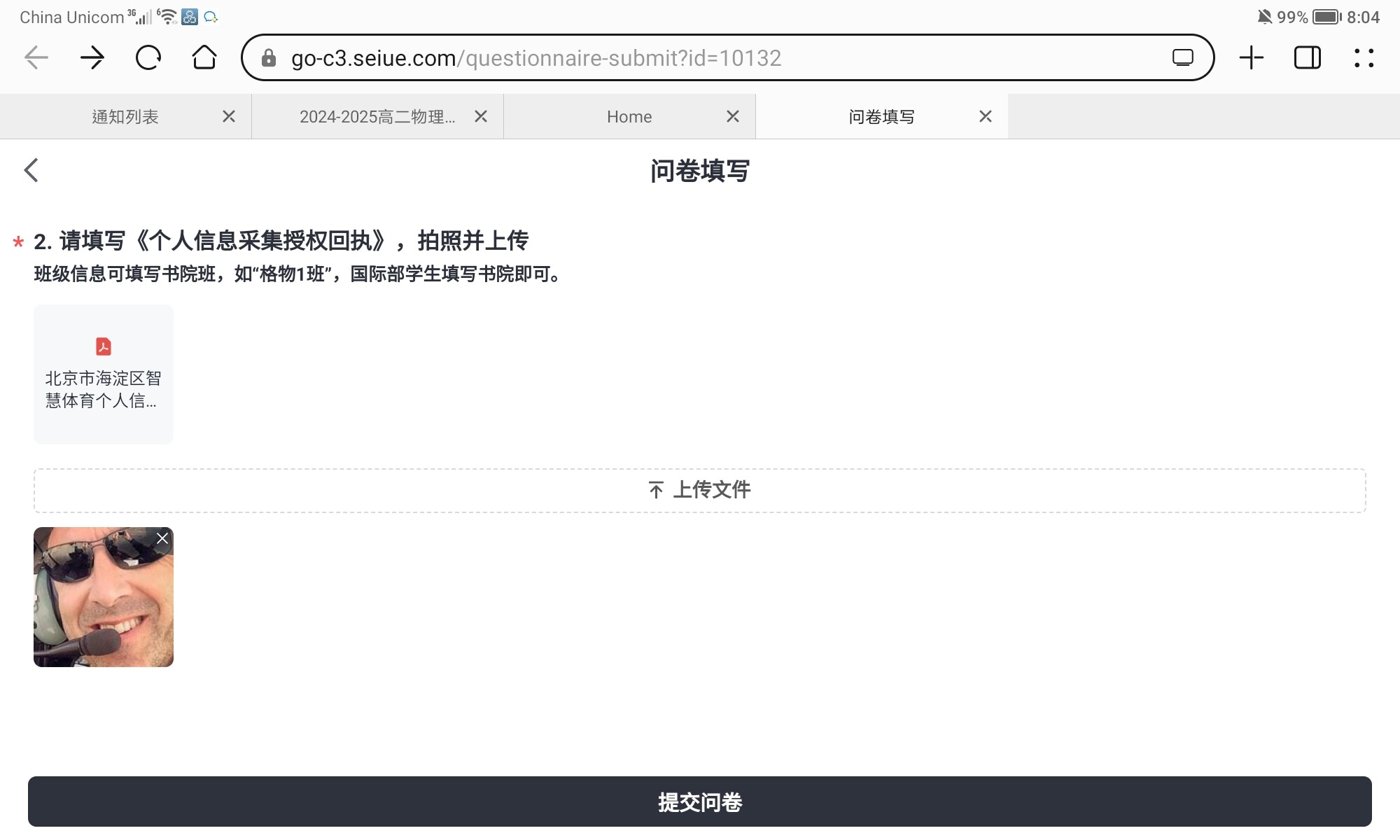Open the 北京市海淀区智慧体育 PDF attachment

(x=104, y=374)
